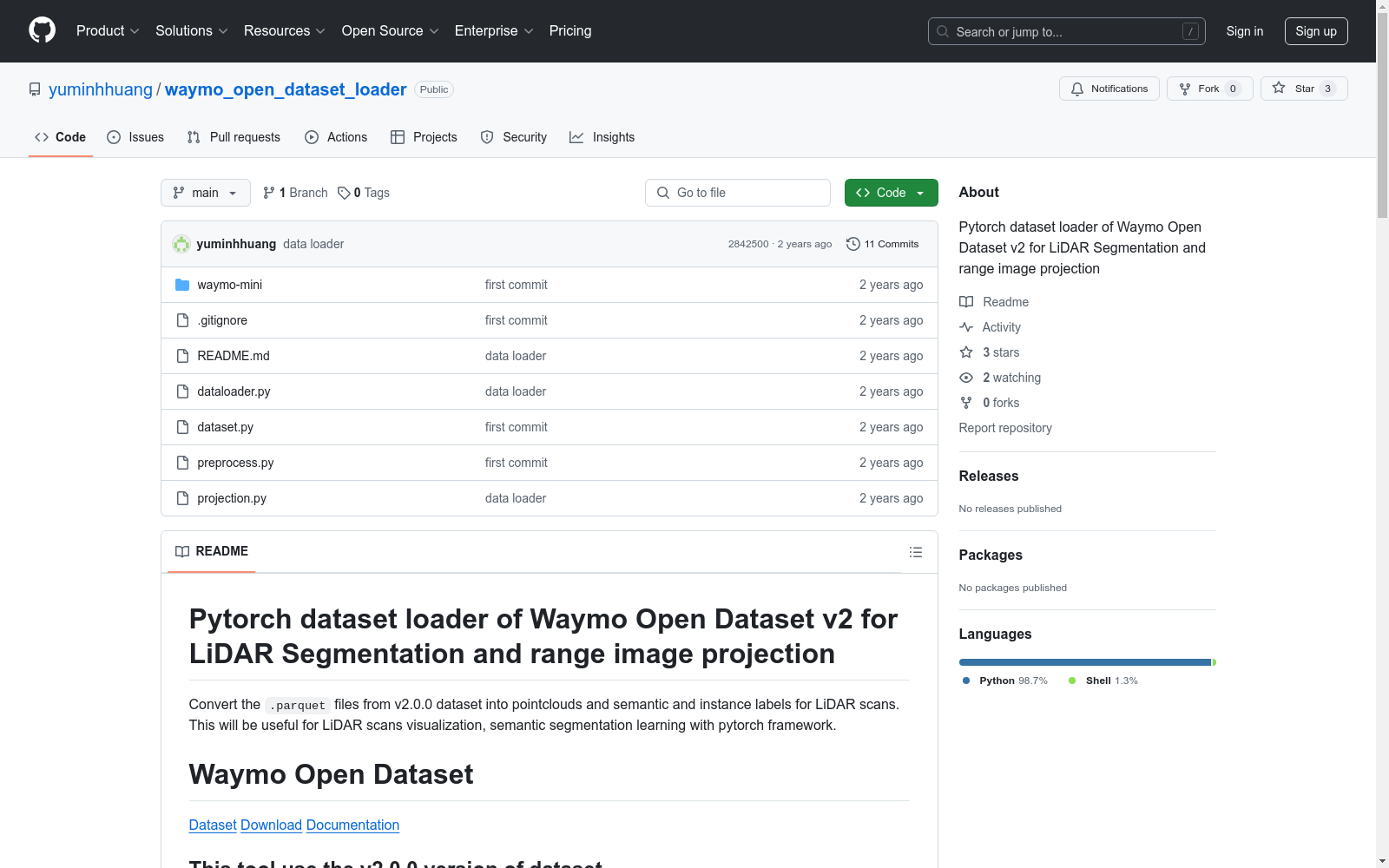1389x868 pixels.
Task: Switch to the Actions tab
Action: [x=336, y=137]
